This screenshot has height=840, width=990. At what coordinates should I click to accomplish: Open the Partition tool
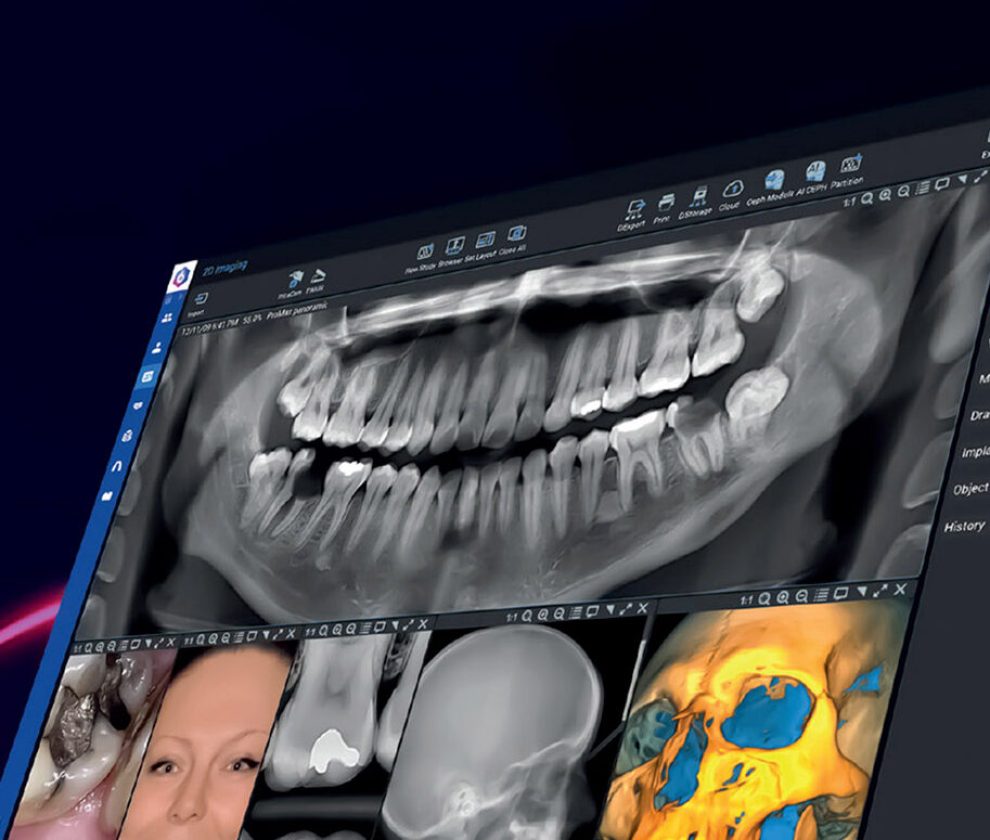850,166
